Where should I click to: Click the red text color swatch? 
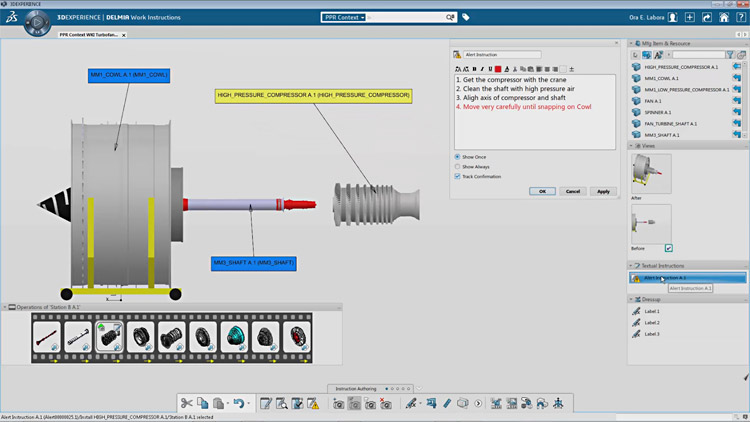498,69
